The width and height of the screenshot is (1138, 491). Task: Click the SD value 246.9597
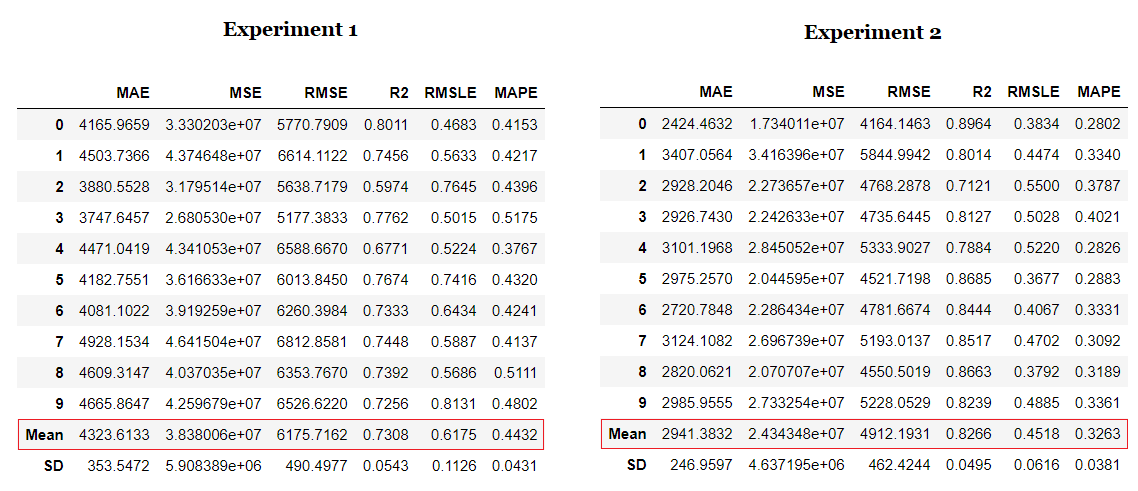coord(697,465)
